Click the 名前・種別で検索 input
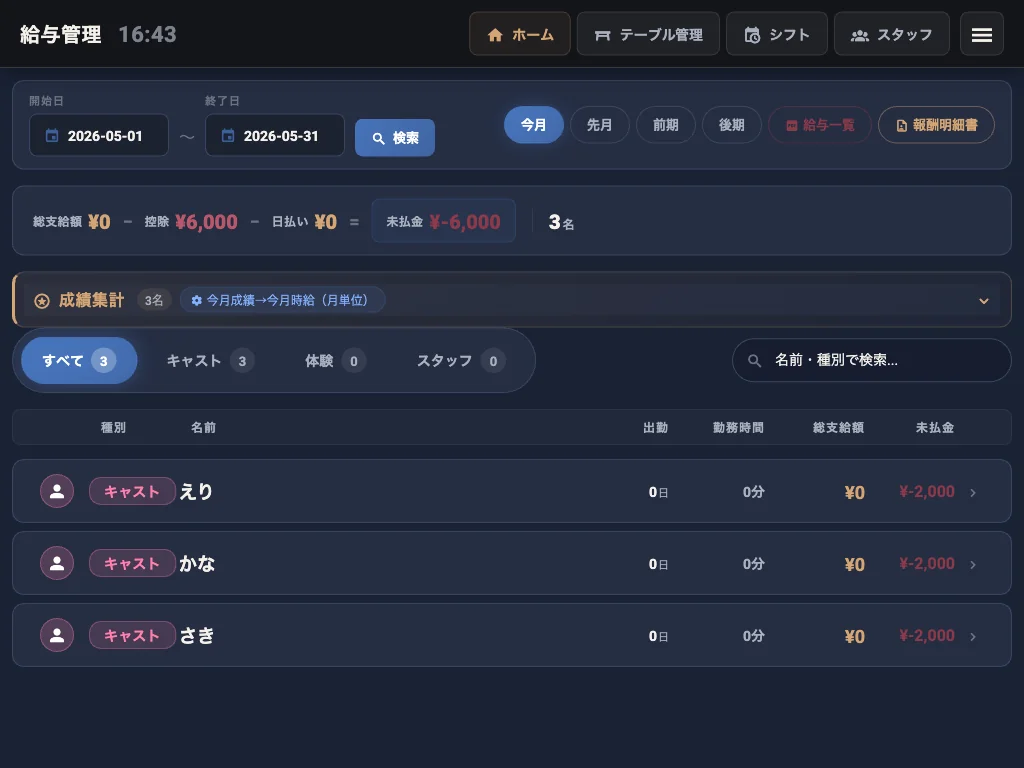 [x=872, y=360]
